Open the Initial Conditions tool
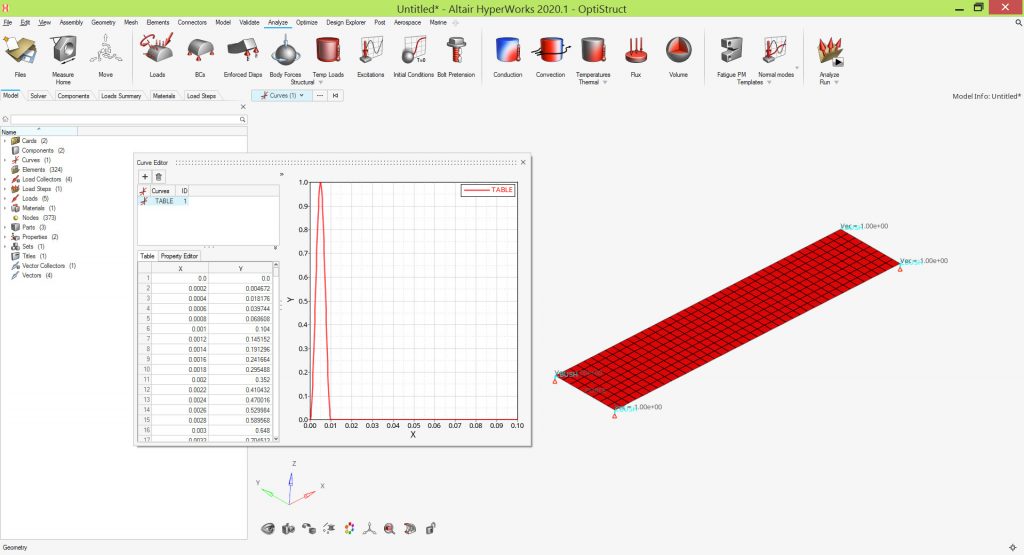Viewport: 1024px width, 555px height. point(413,52)
